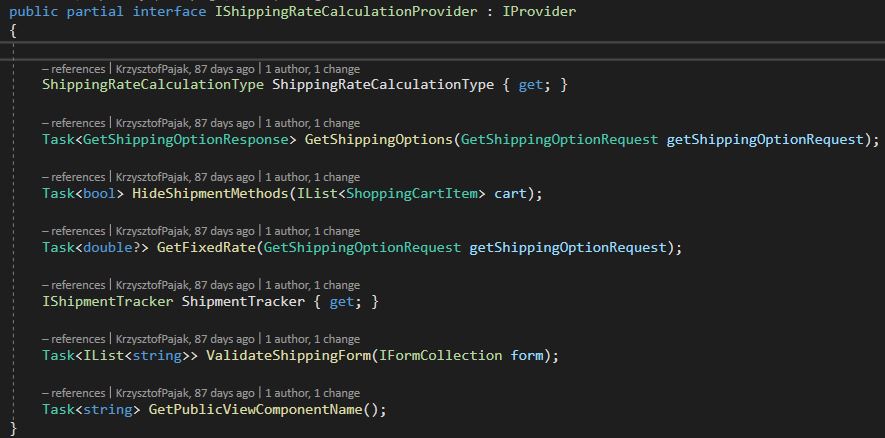
Task: Click the 'double' type keyword
Action: 107,247
